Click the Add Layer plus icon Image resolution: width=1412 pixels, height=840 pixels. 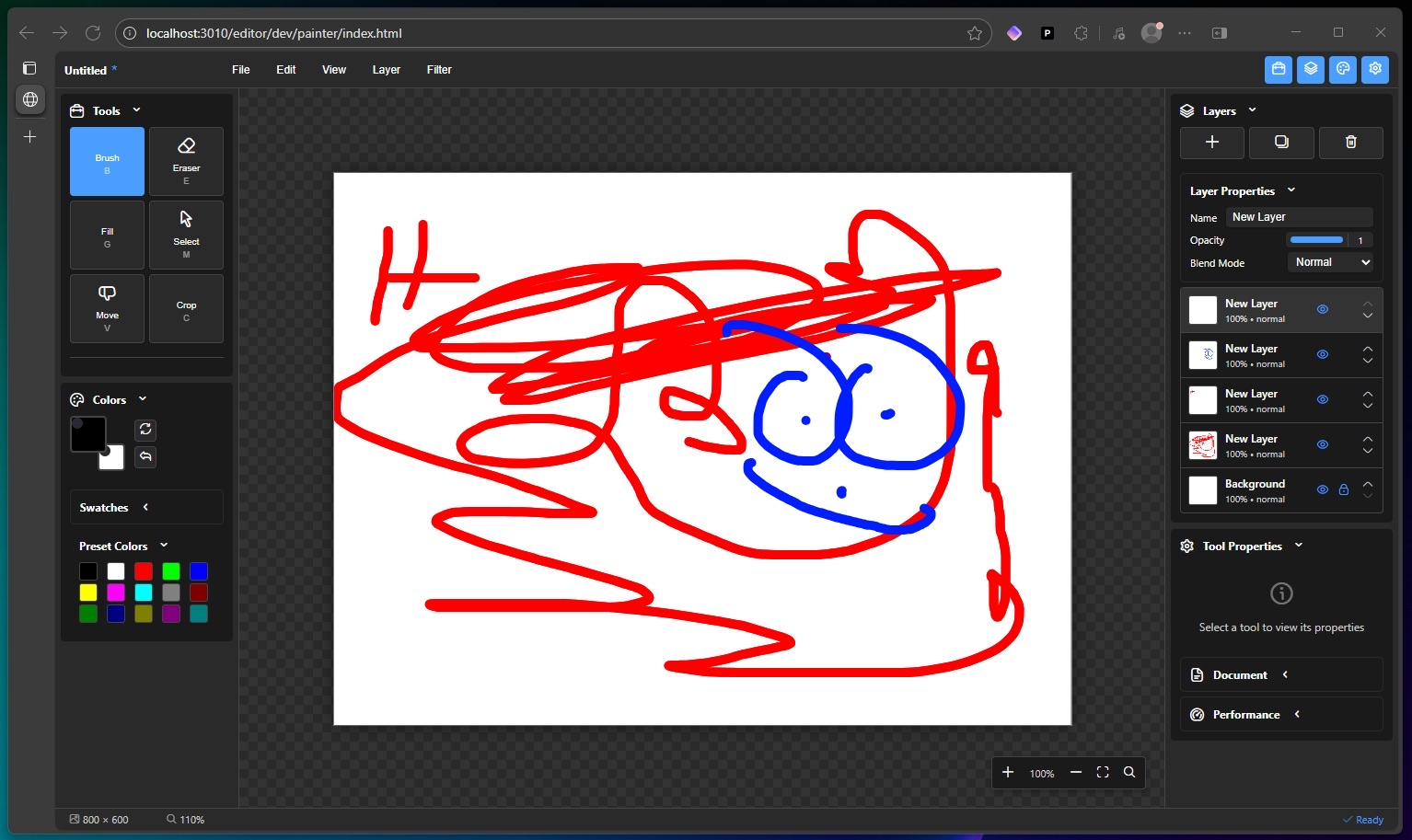tap(1211, 143)
